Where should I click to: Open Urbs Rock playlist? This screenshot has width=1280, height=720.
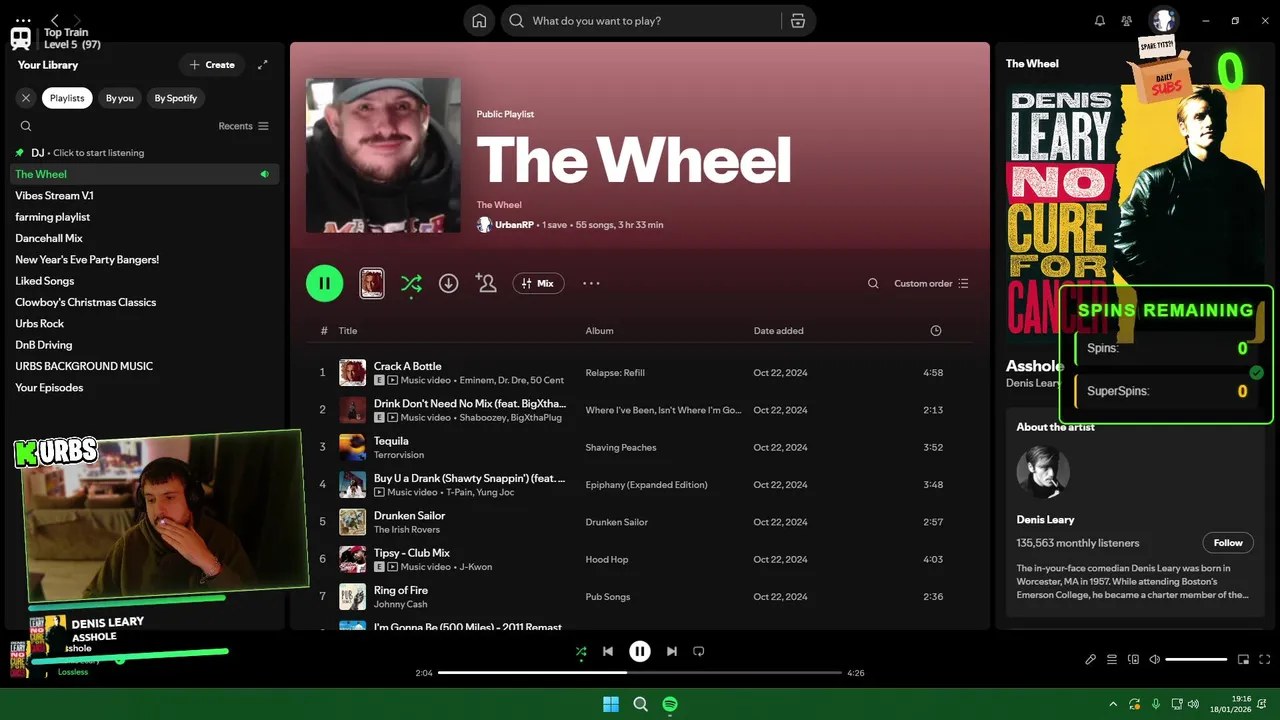point(144,323)
